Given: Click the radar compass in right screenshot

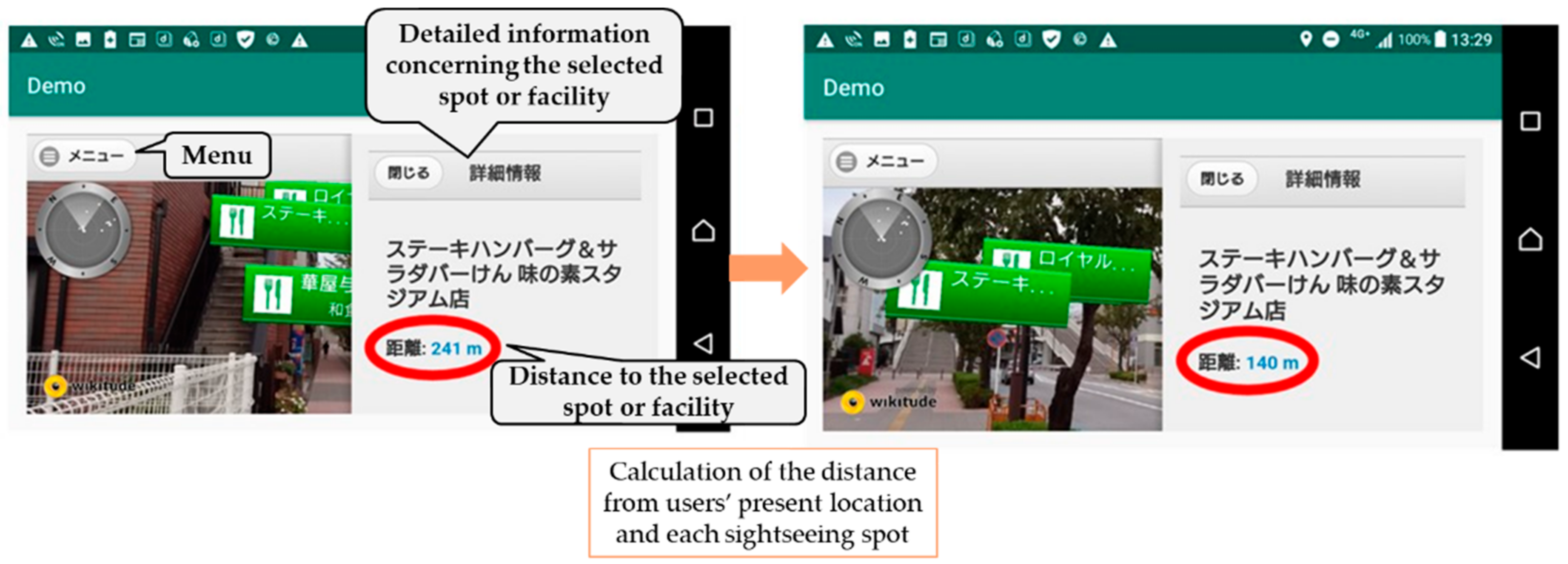Looking at the screenshot, I should tap(880, 239).
